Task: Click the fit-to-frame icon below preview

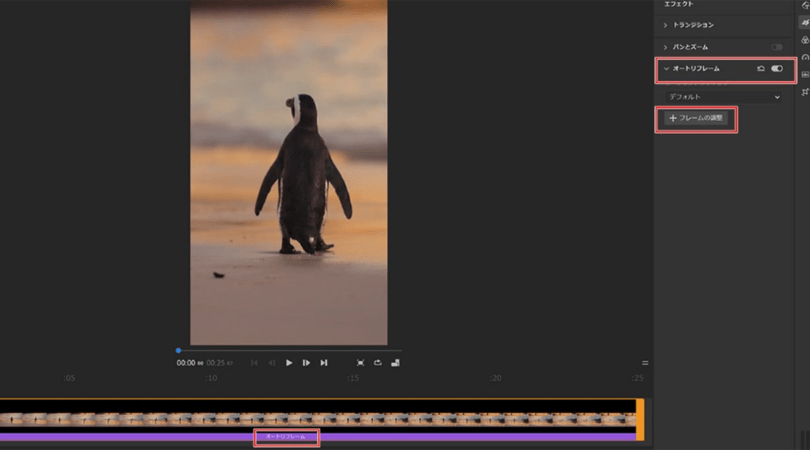Action: (x=360, y=363)
